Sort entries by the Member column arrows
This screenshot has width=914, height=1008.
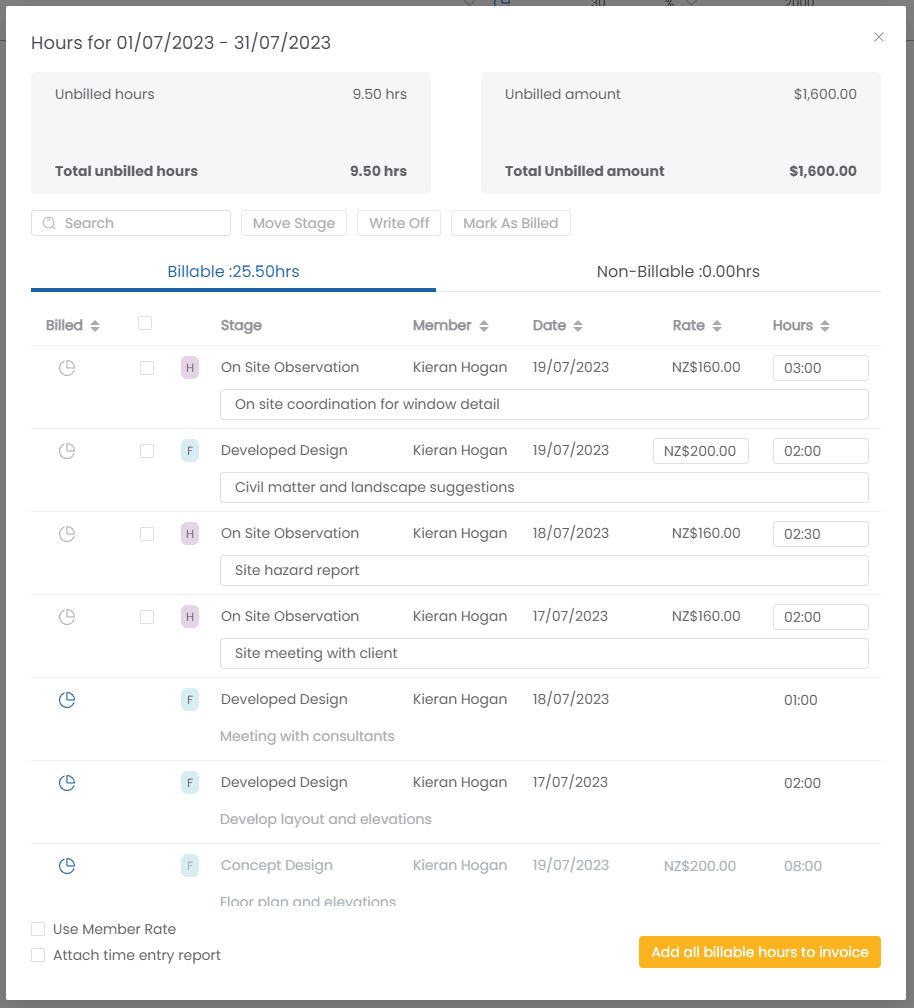[x=484, y=326]
